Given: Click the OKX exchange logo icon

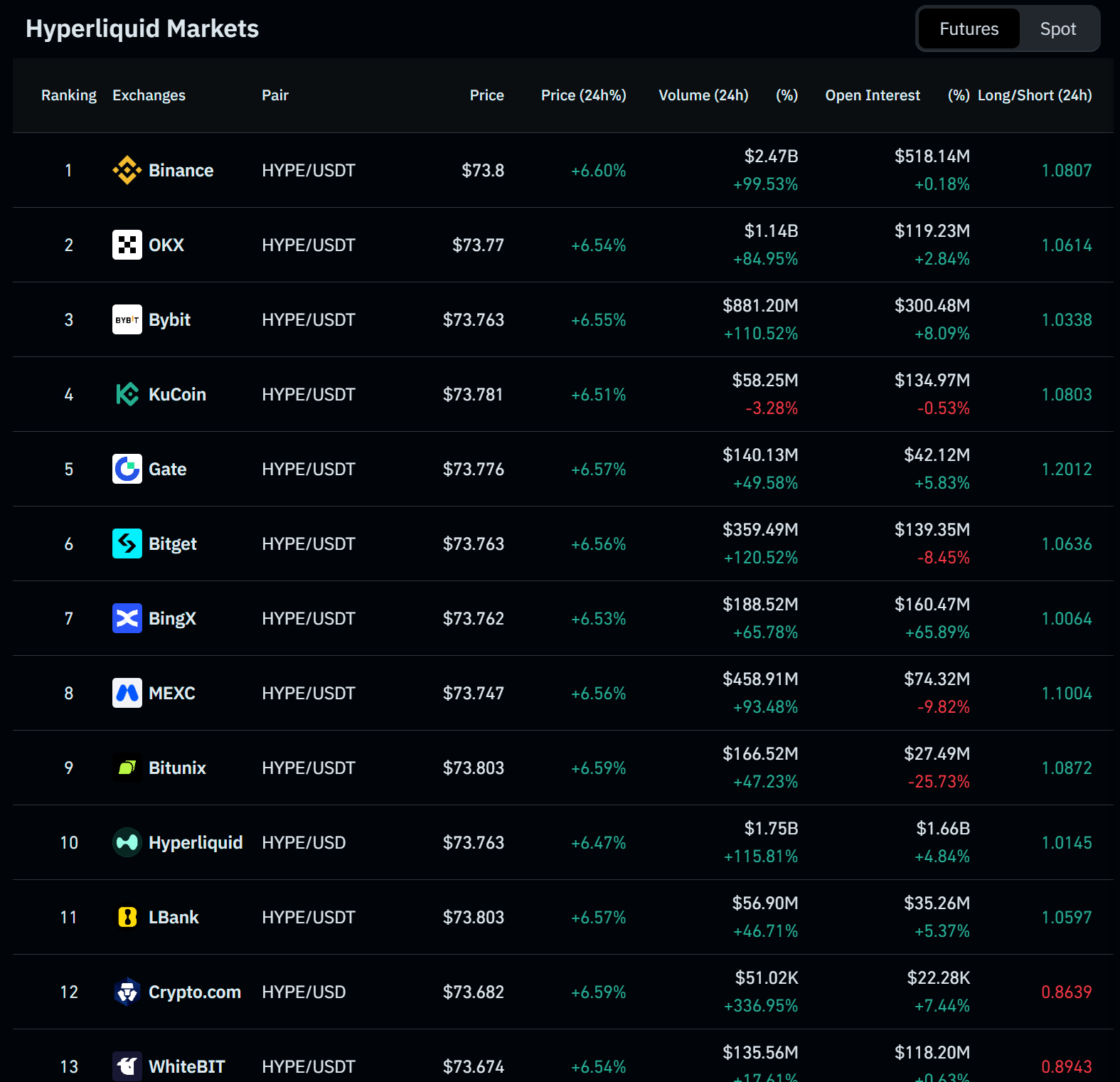Looking at the screenshot, I should [127, 245].
